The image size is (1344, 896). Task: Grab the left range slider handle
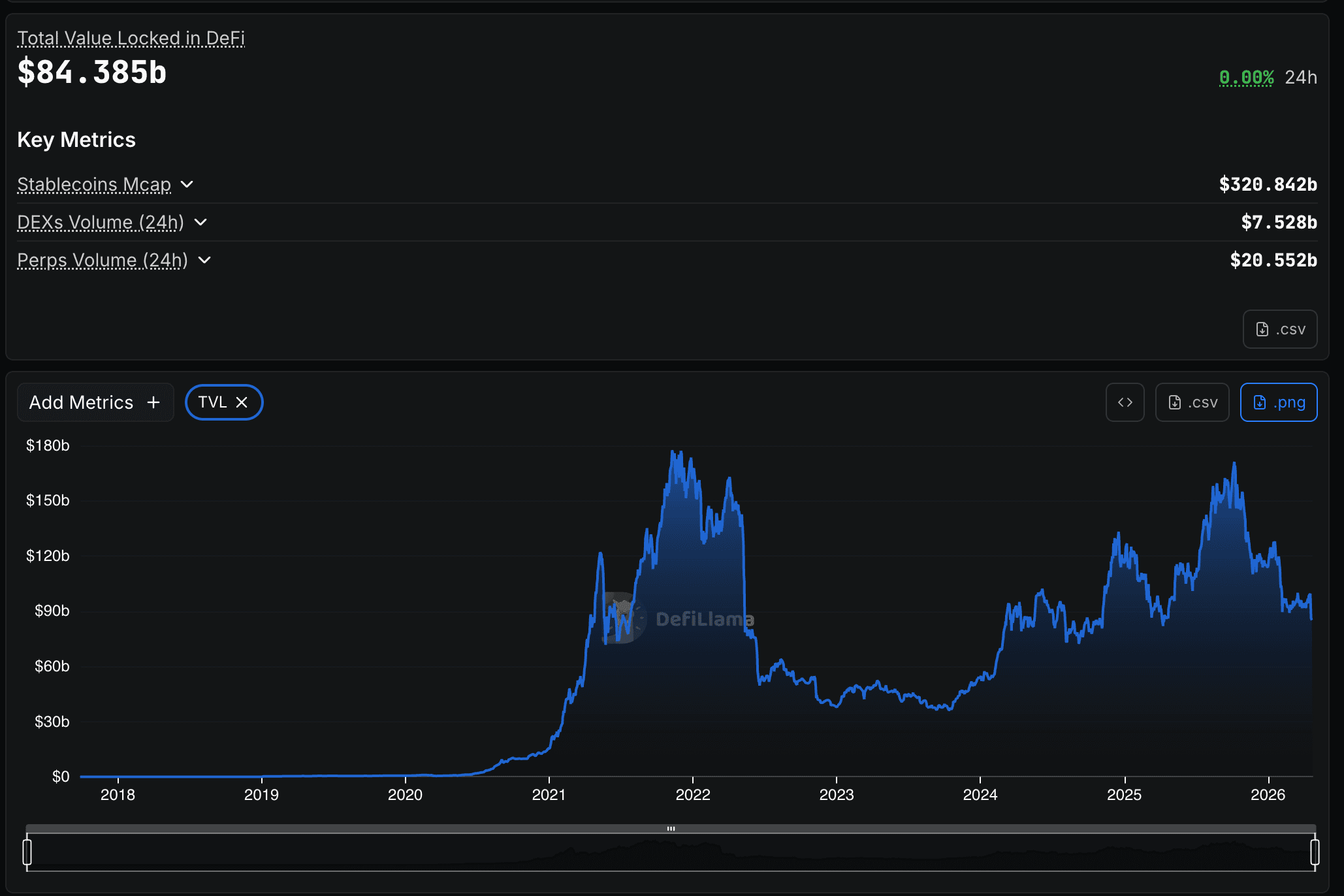27,852
